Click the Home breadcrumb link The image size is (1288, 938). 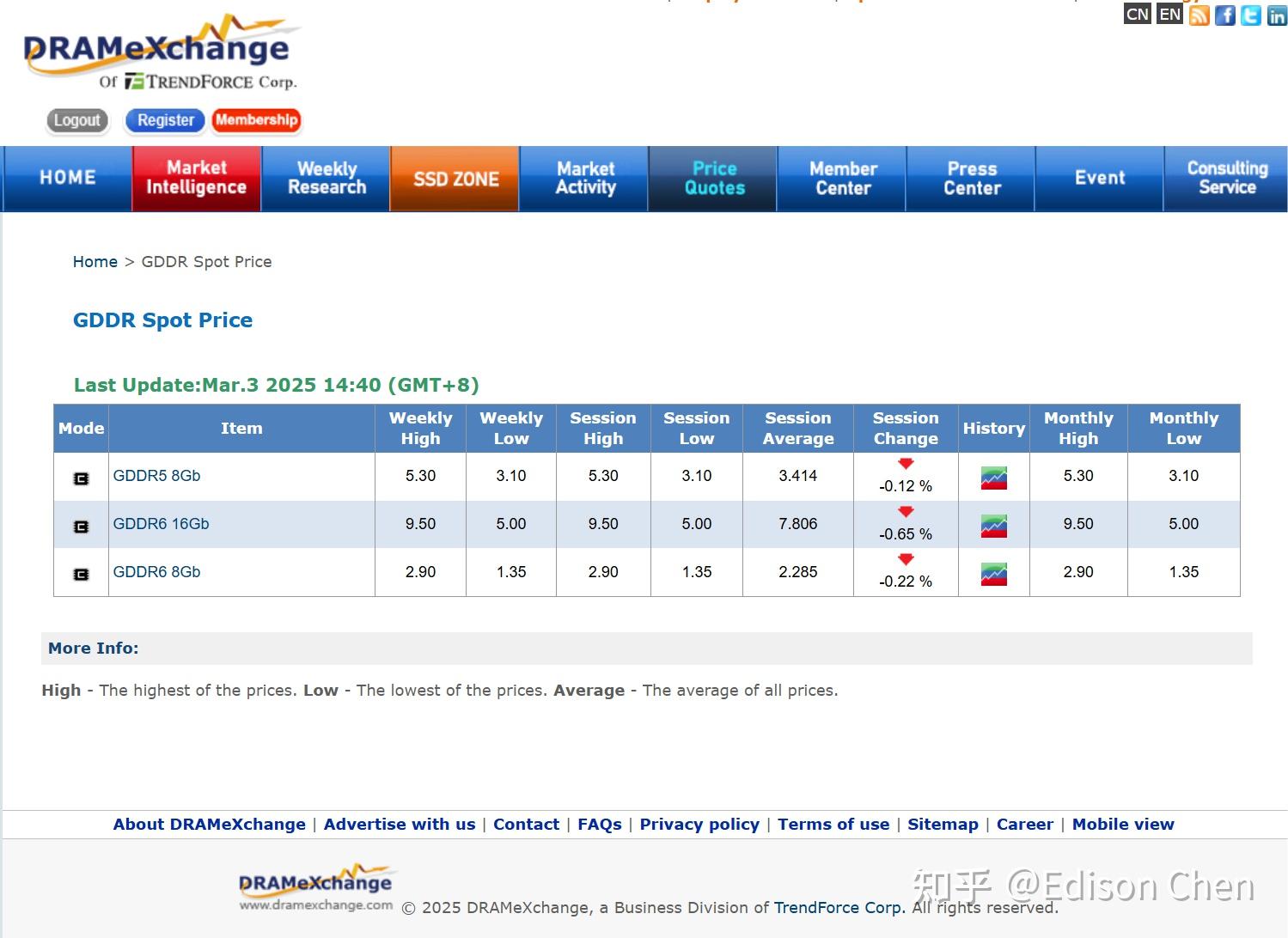click(x=95, y=262)
